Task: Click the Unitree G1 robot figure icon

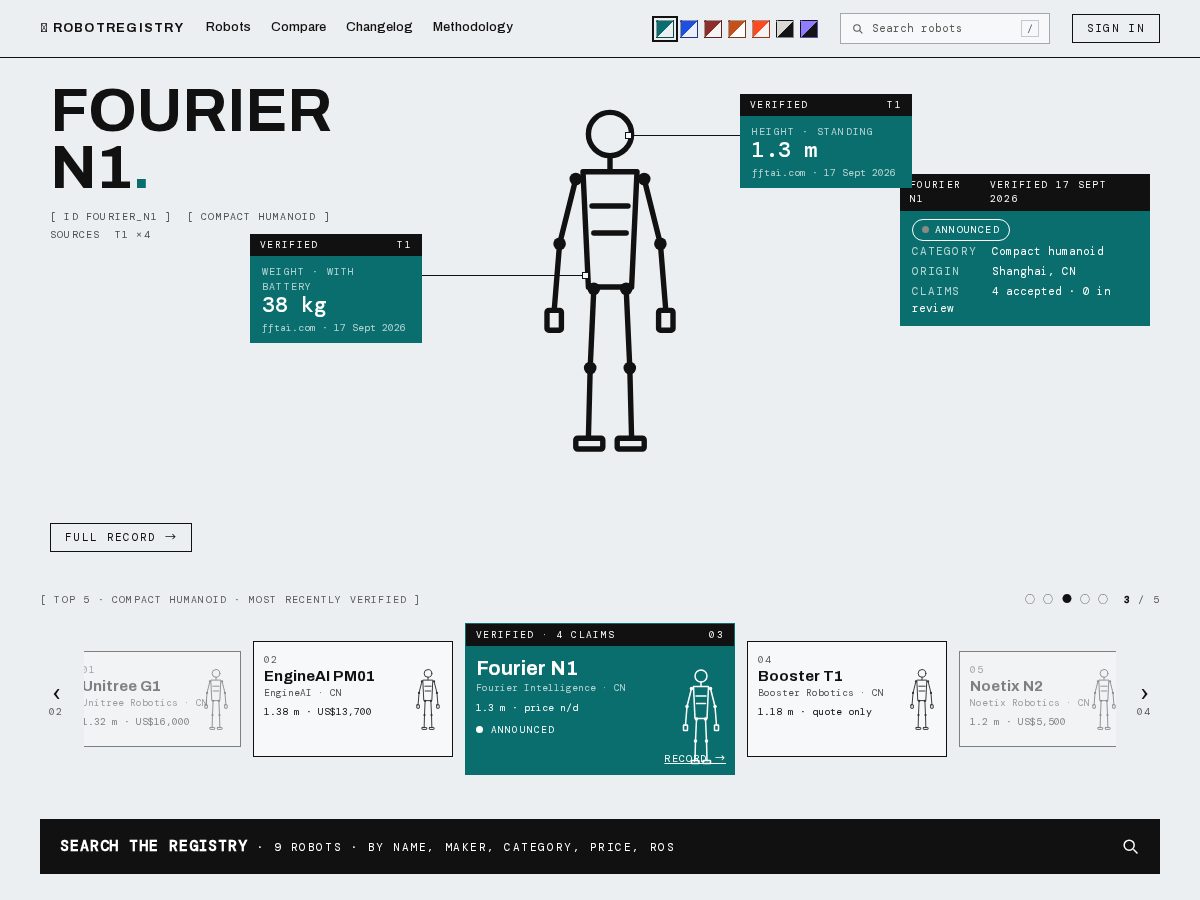Action: coord(216,699)
